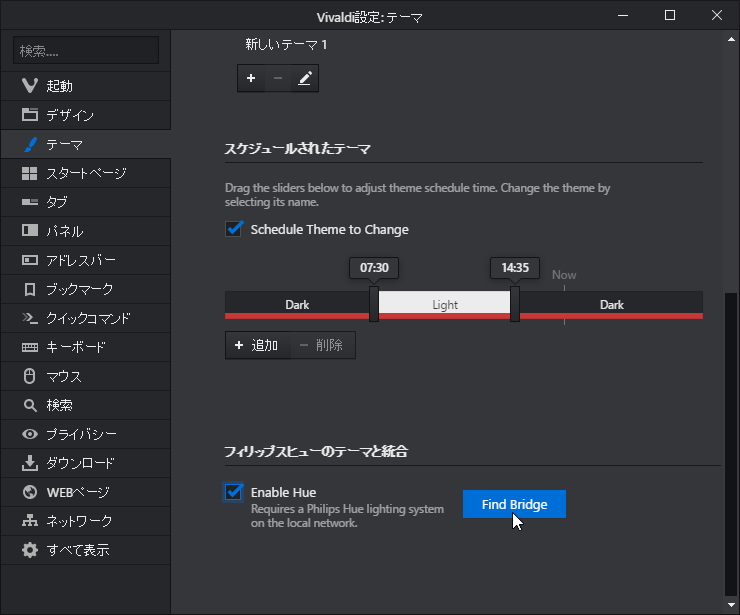The width and height of the screenshot is (740, 615).
Task: Click the ネットワーク network icon
Action: coord(30,521)
